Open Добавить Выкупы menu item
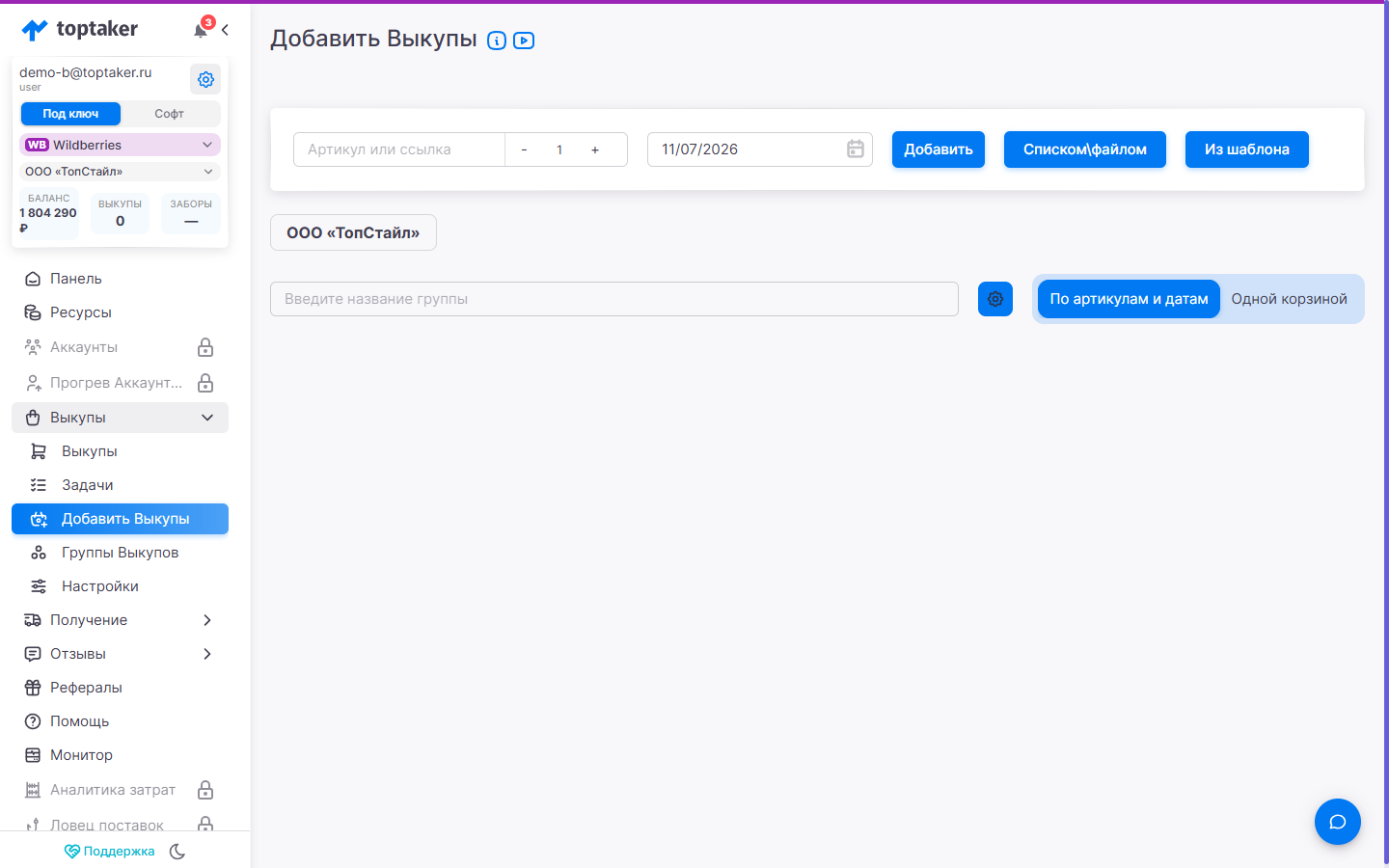Image resolution: width=1389 pixels, height=868 pixels. coord(120,519)
